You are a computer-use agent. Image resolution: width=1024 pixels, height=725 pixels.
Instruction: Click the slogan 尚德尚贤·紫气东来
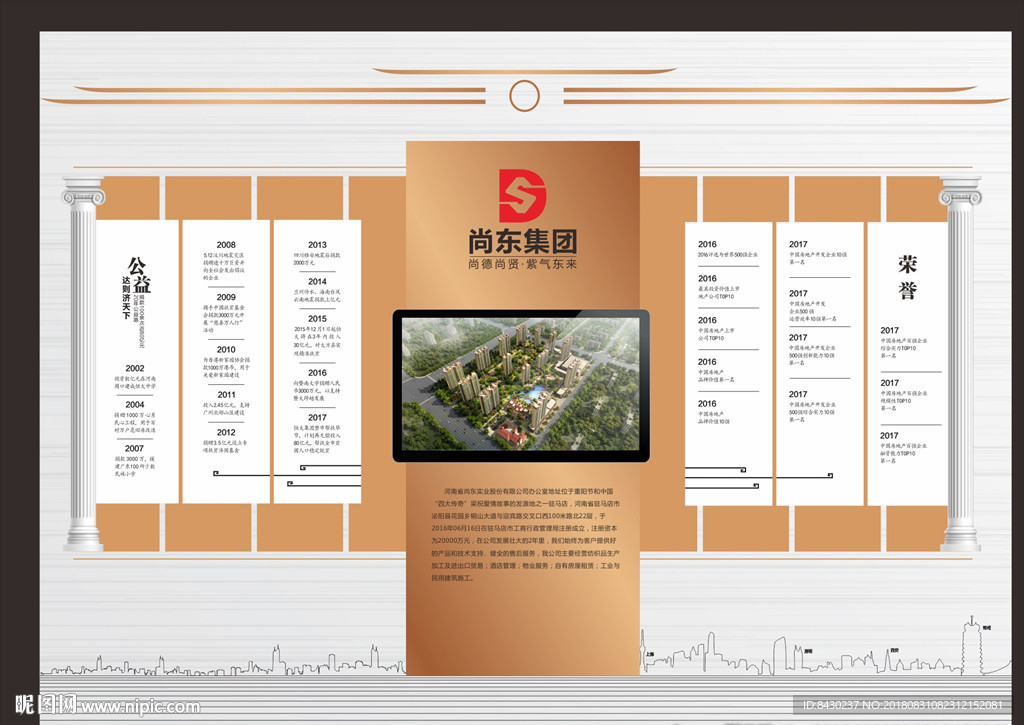pyautogui.click(x=522, y=264)
